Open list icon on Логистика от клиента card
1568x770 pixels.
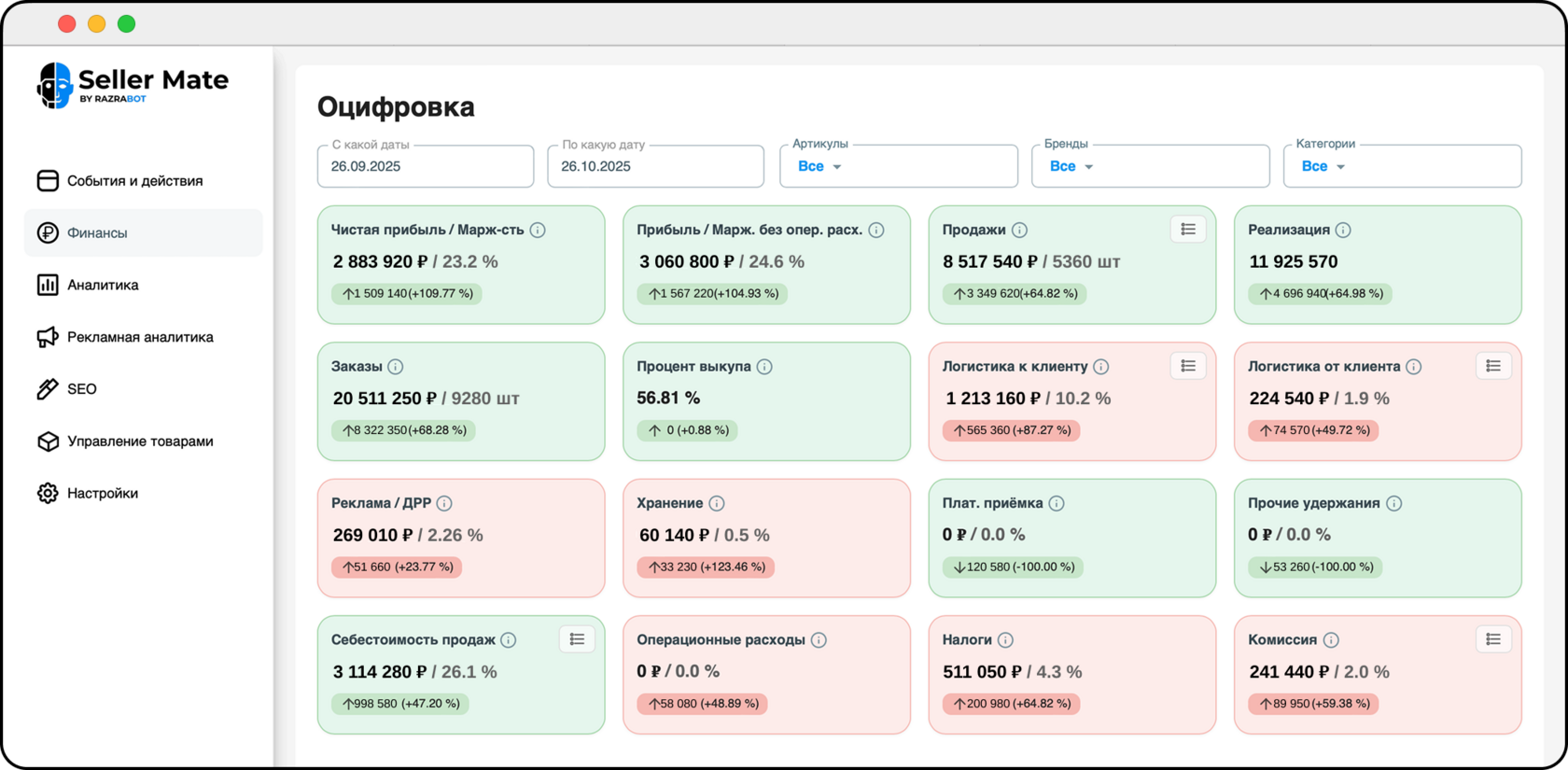pos(1492,366)
